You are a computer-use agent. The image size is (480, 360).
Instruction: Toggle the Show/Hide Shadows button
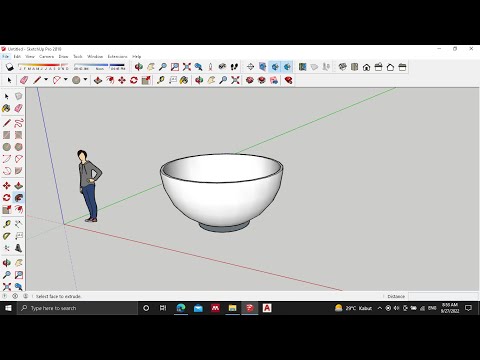(x=10, y=67)
